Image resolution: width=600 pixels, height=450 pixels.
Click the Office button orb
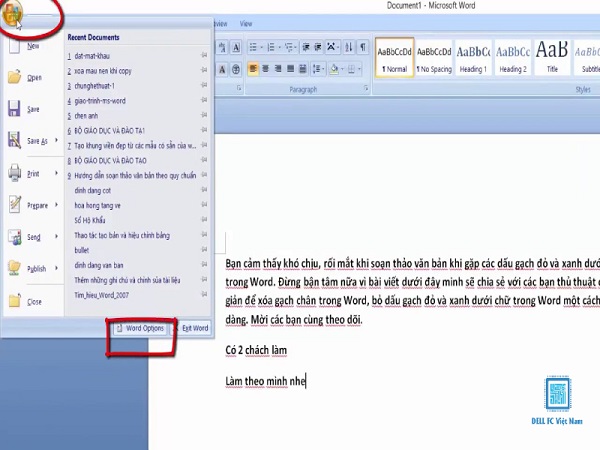pyautogui.click(x=11, y=13)
